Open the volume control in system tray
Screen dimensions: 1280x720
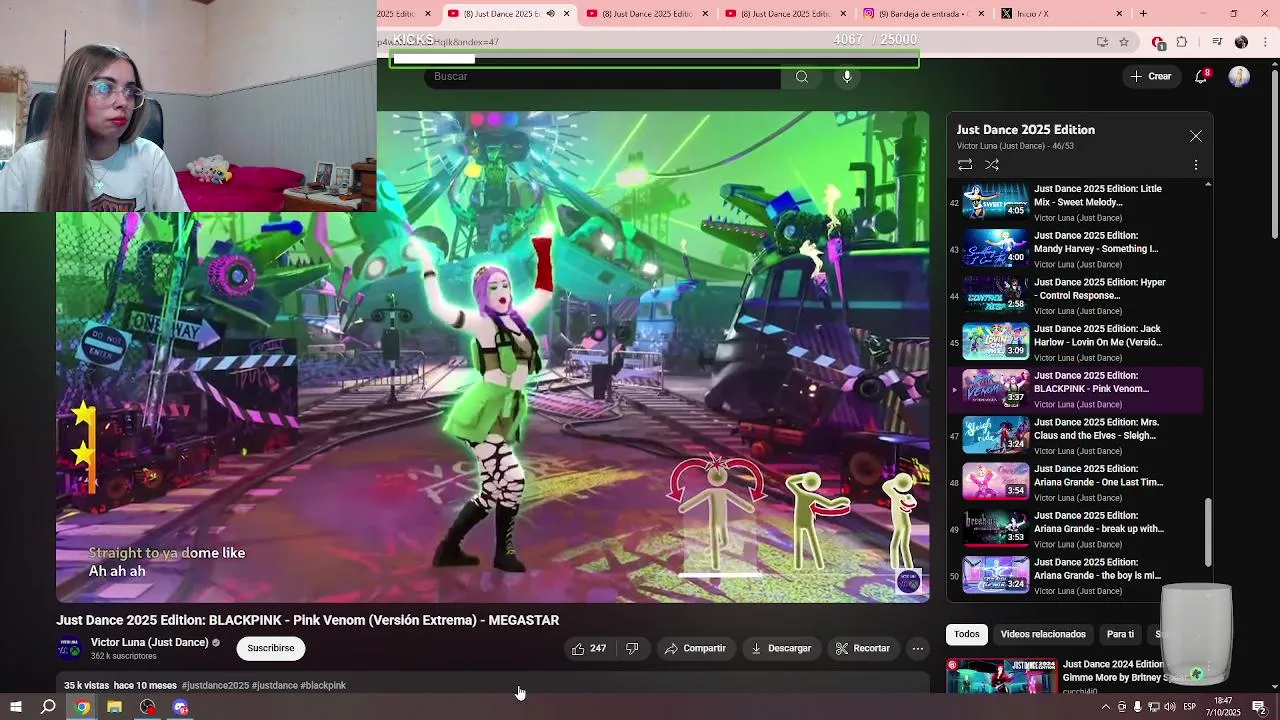pos(1169,707)
